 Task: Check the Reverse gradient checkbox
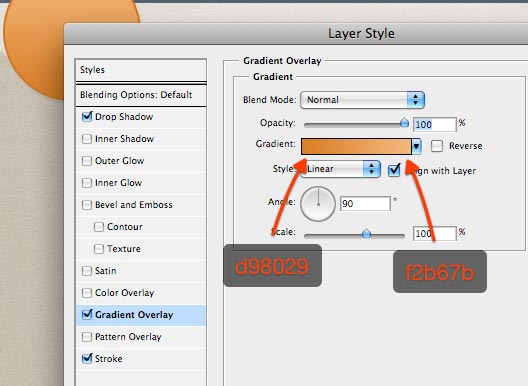[x=437, y=146]
